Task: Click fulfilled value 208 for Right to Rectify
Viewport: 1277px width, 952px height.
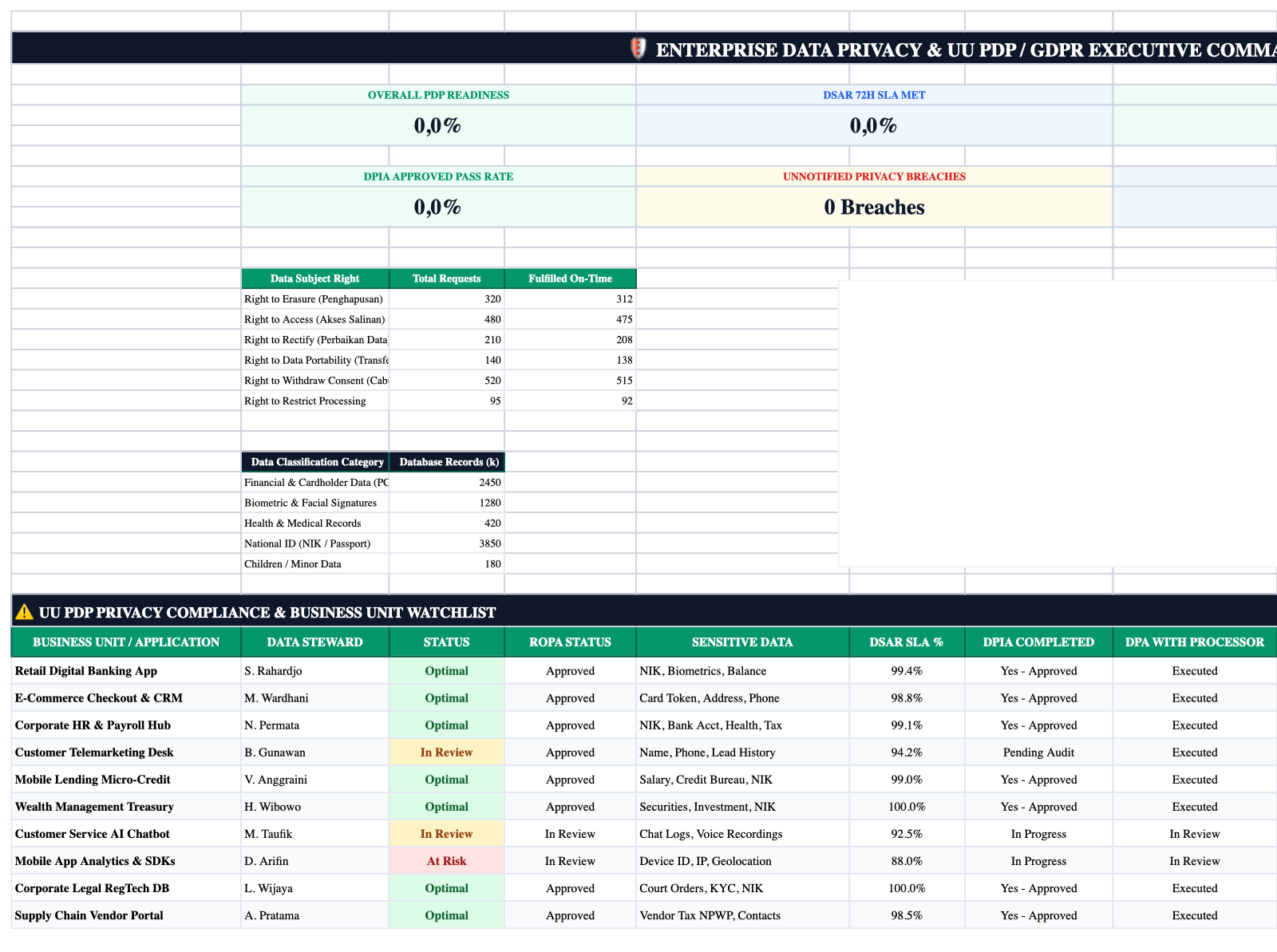Action: pyautogui.click(x=571, y=340)
